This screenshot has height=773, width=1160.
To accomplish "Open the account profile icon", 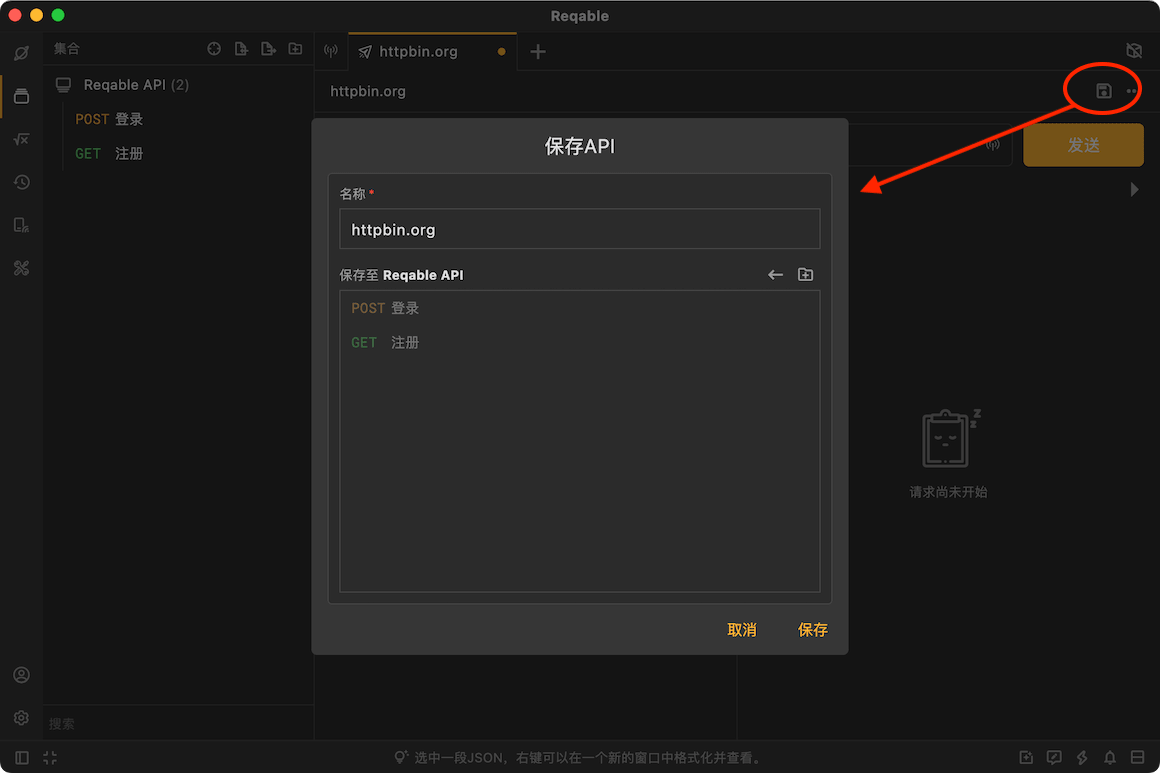I will (21, 675).
